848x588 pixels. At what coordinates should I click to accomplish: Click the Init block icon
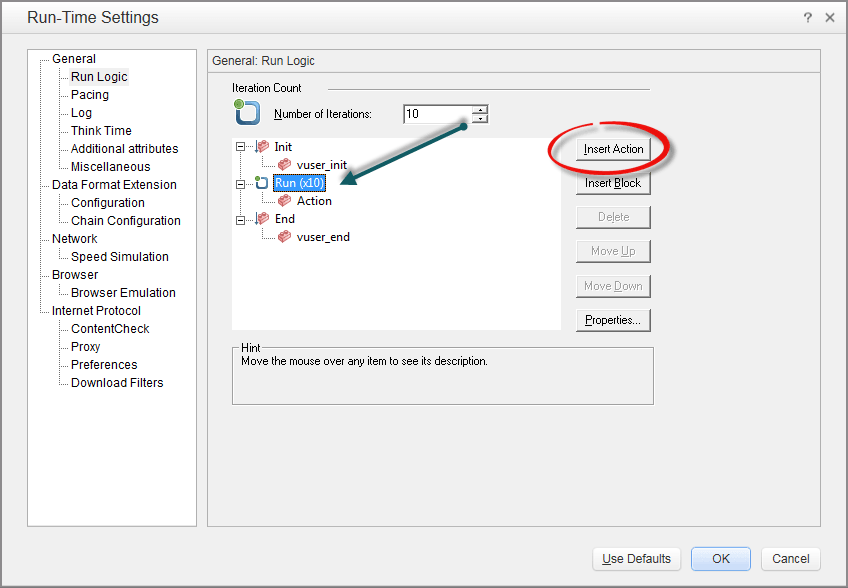262,147
